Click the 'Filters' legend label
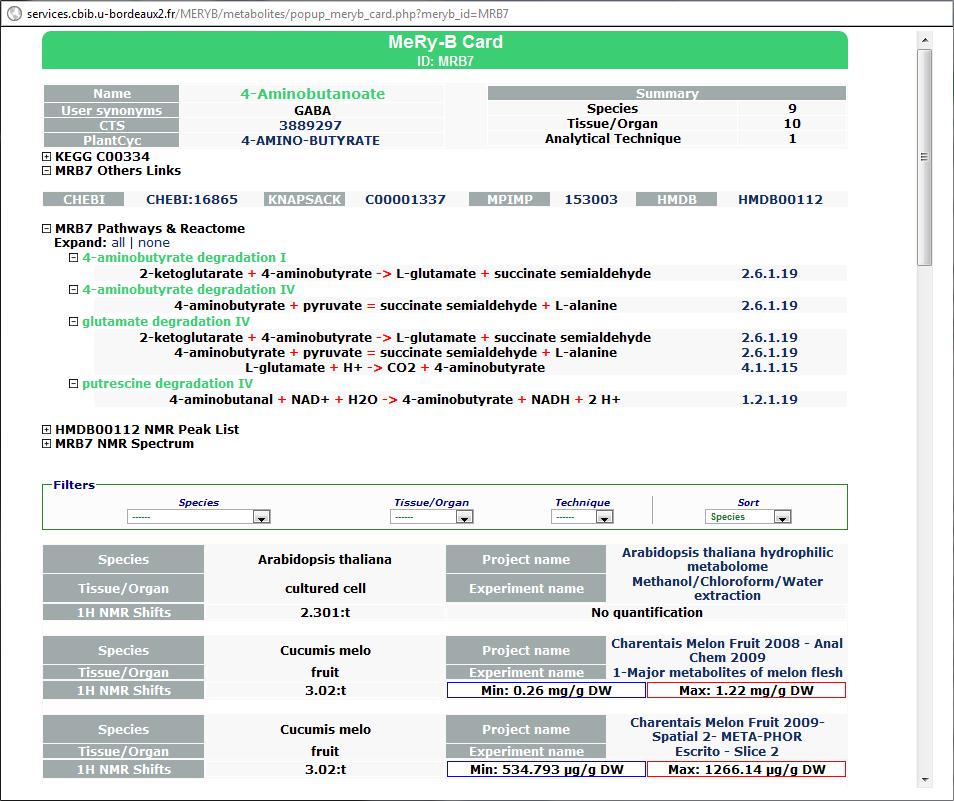 tap(74, 485)
